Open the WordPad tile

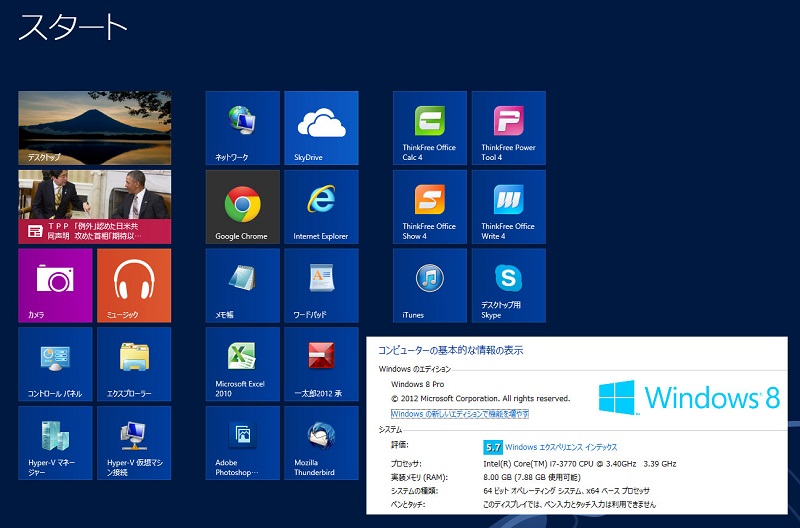(x=321, y=286)
